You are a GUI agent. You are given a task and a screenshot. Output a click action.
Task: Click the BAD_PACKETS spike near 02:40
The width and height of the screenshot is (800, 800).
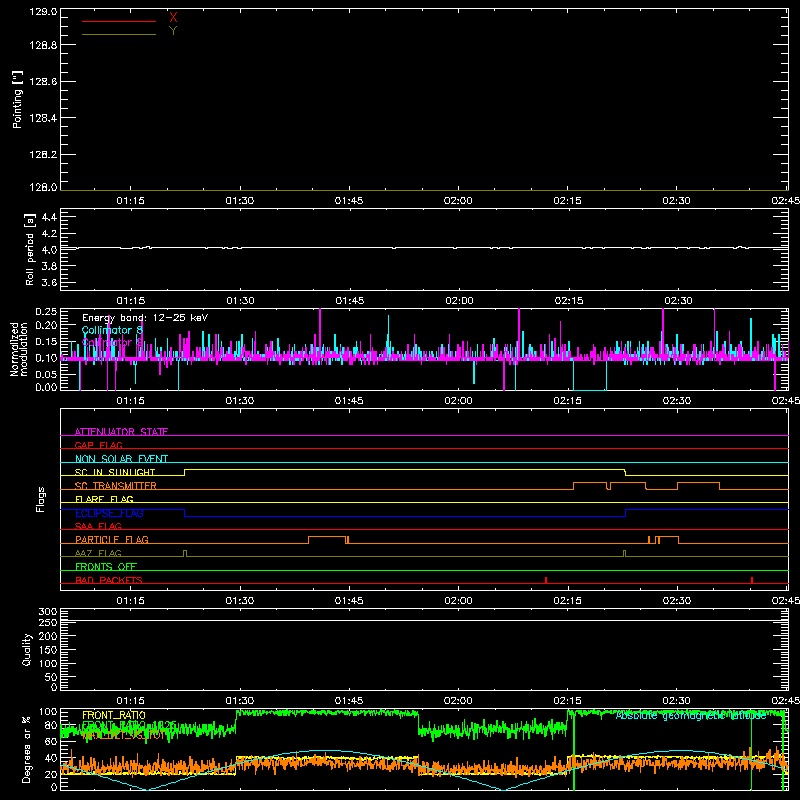(752, 580)
